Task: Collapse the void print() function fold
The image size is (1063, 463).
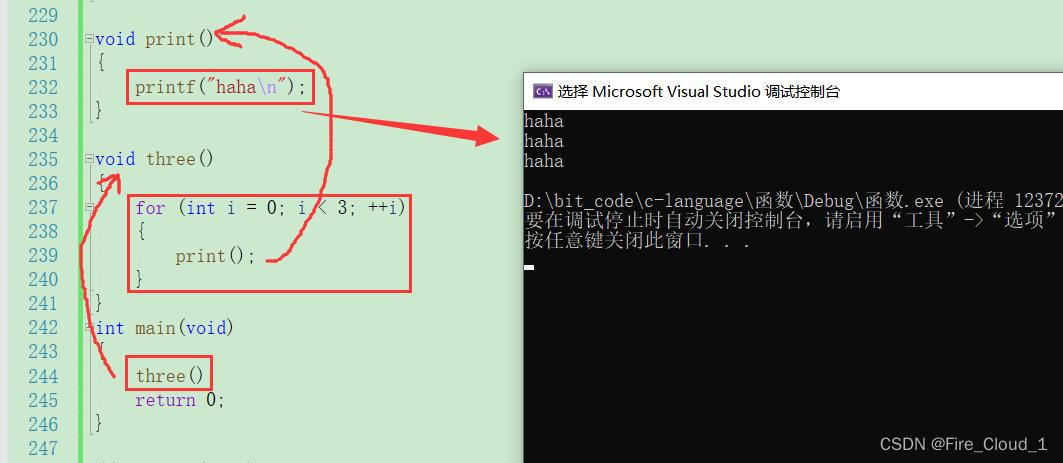Action: pyautogui.click(x=89, y=39)
